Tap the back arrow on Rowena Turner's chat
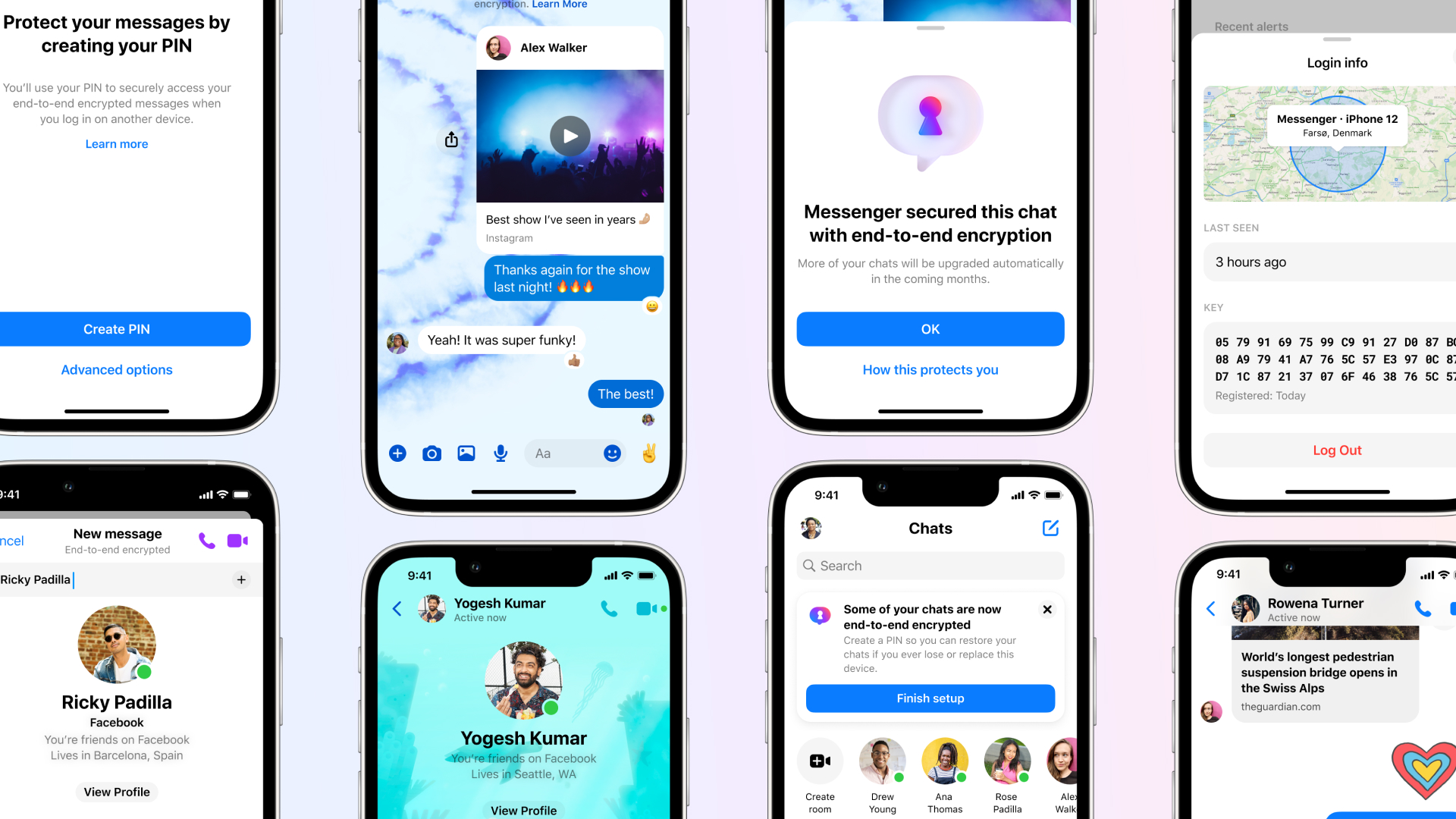1456x819 pixels. point(1211,606)
